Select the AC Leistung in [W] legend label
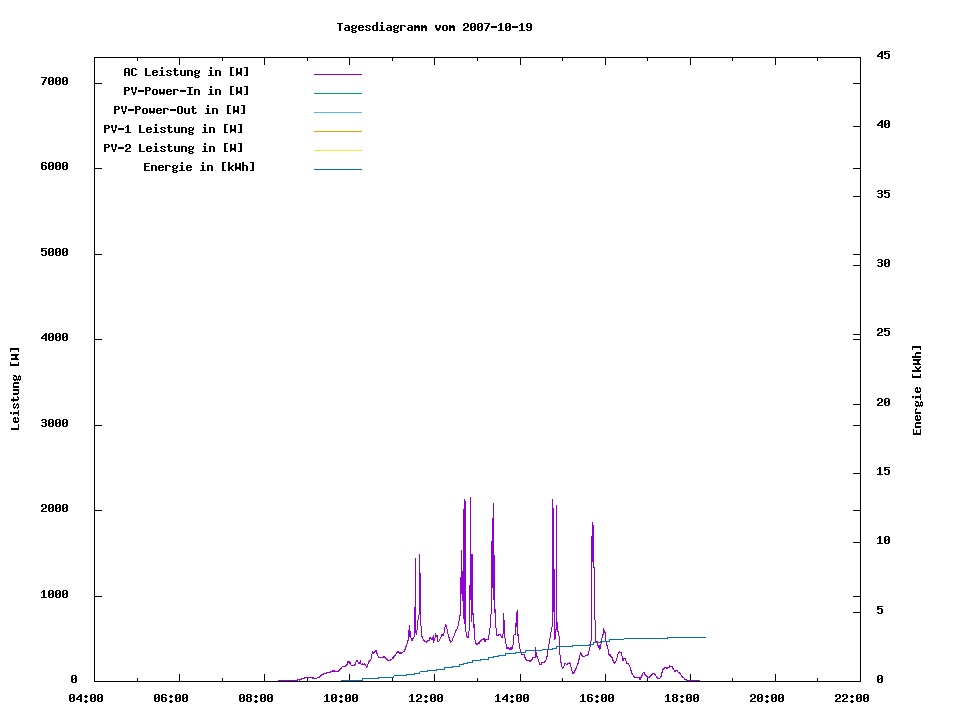This screenshot has height=720, width=960. pos(186,72)
